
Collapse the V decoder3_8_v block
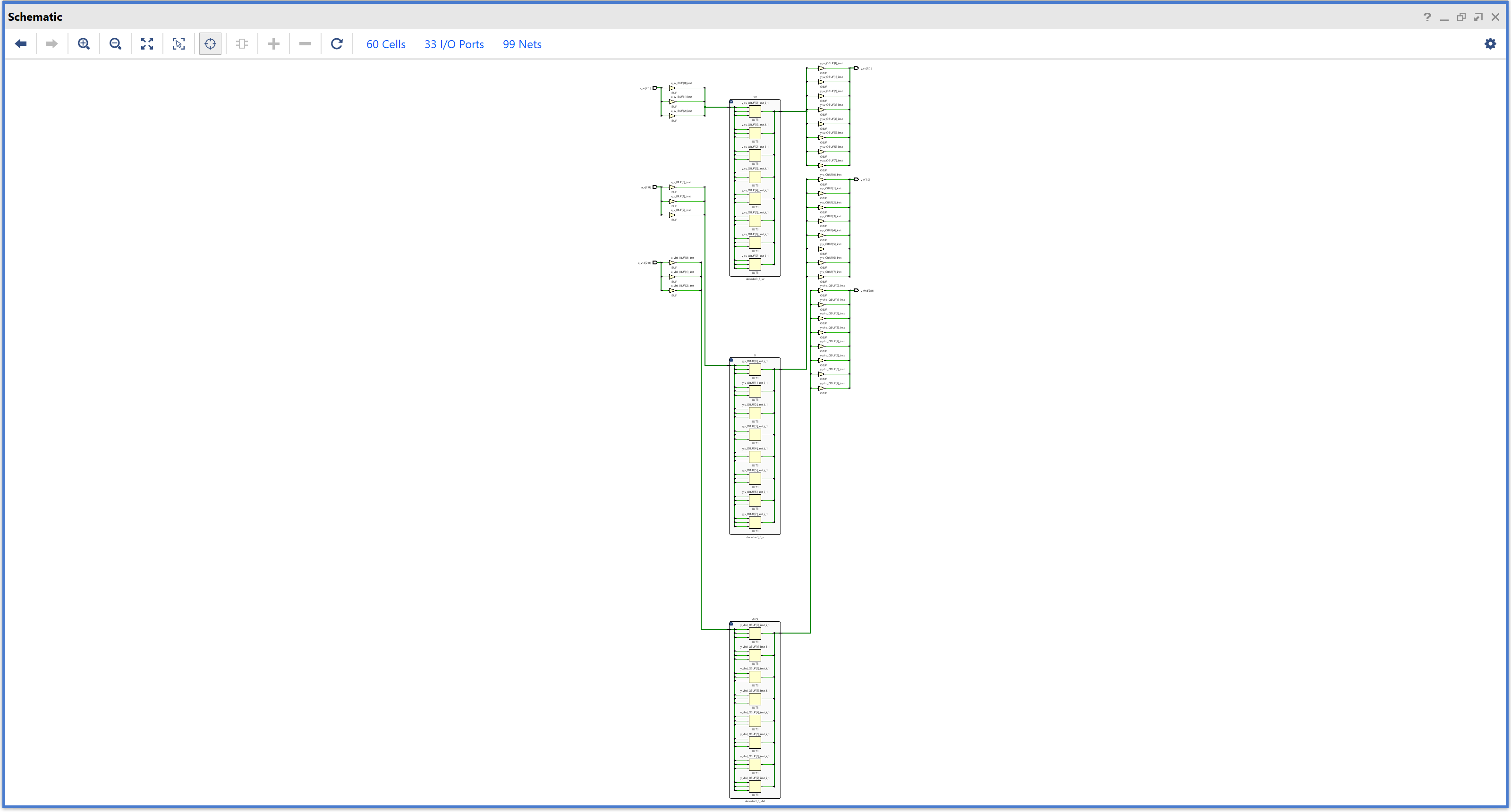pyautogui.click(x=731, y=360)
